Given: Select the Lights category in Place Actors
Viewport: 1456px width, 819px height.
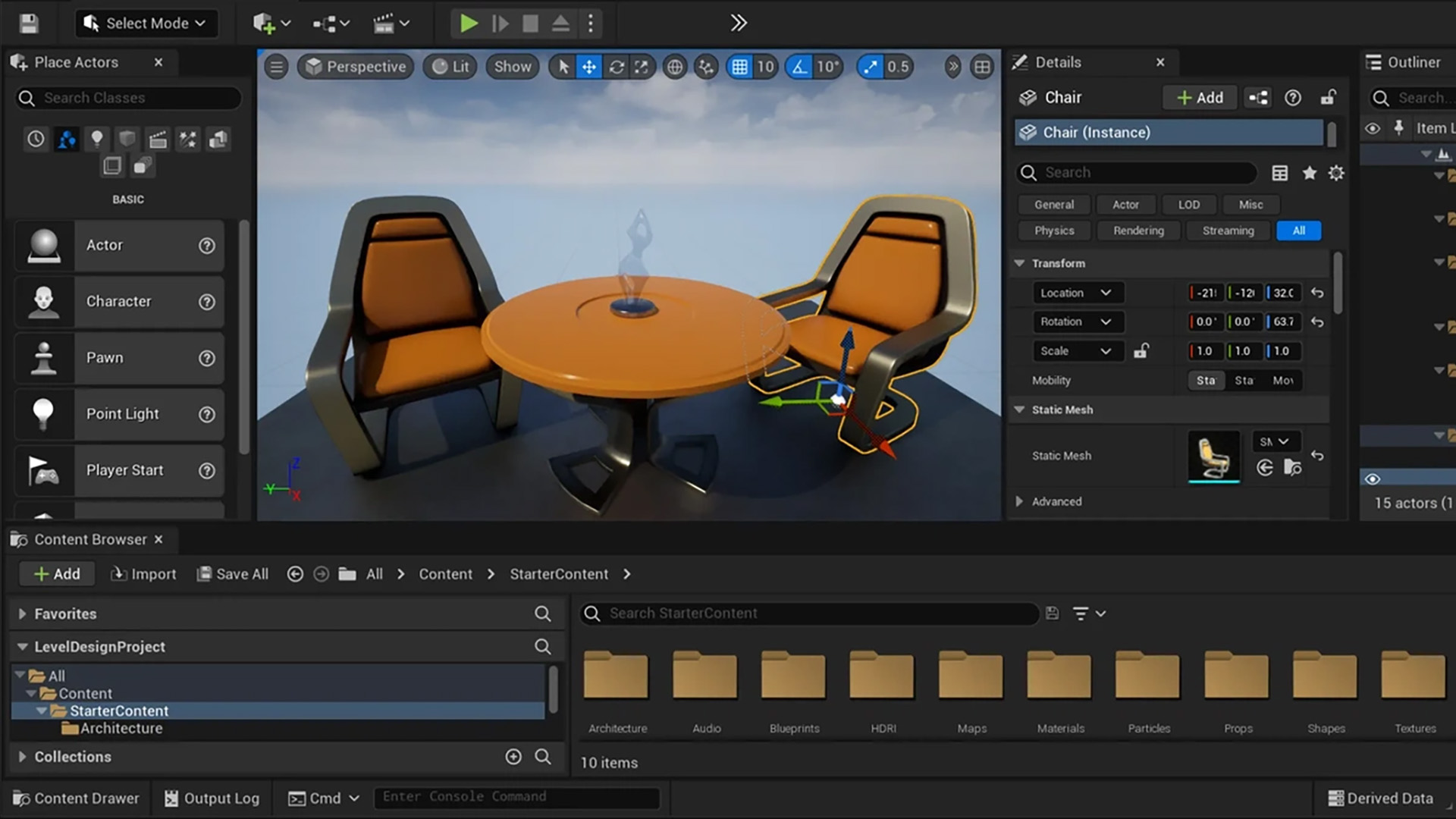Looking at the screenshot, I should pyautogui.click(x=97, y=139).
